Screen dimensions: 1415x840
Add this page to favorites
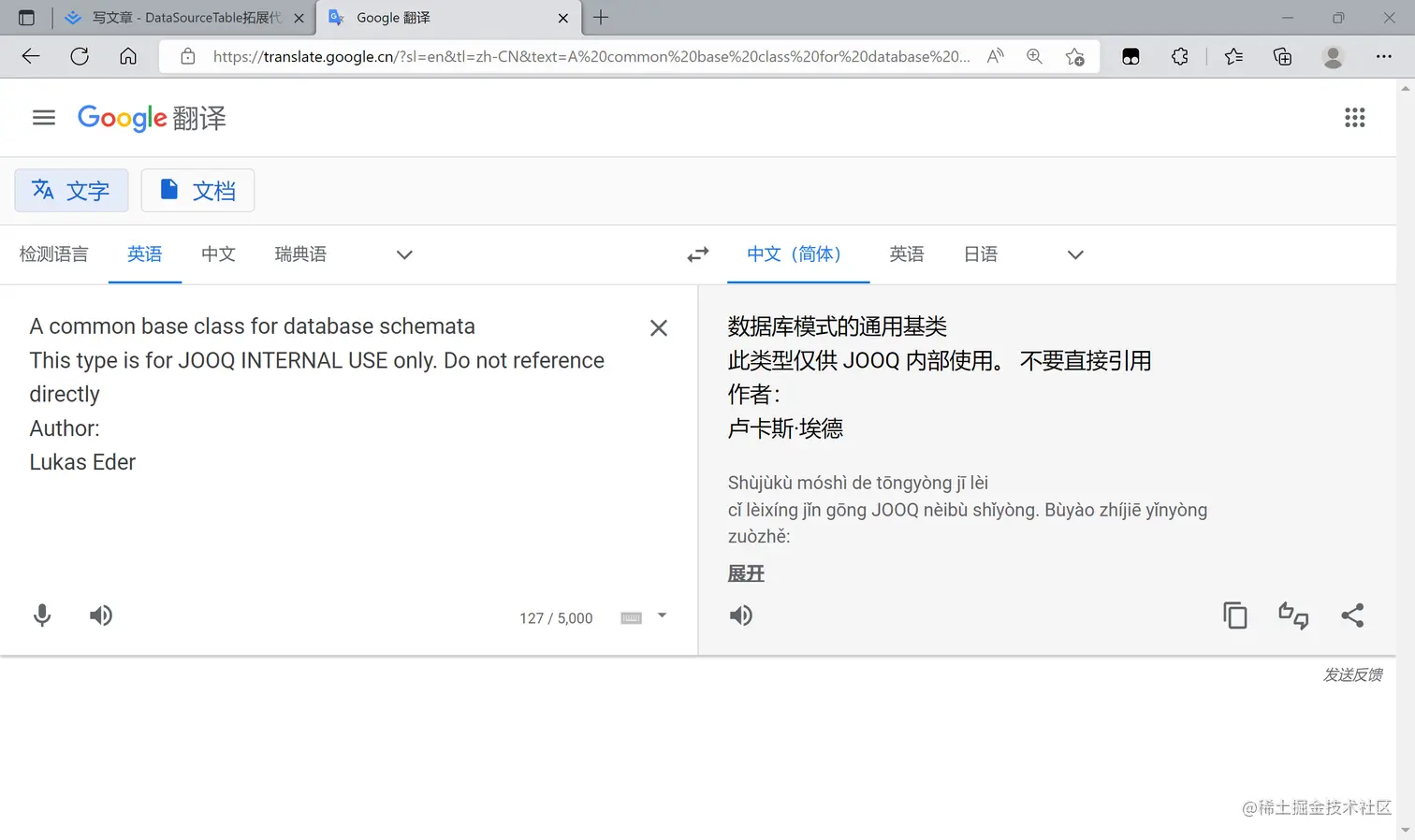pyautogui.click(x=1074, y=56)
